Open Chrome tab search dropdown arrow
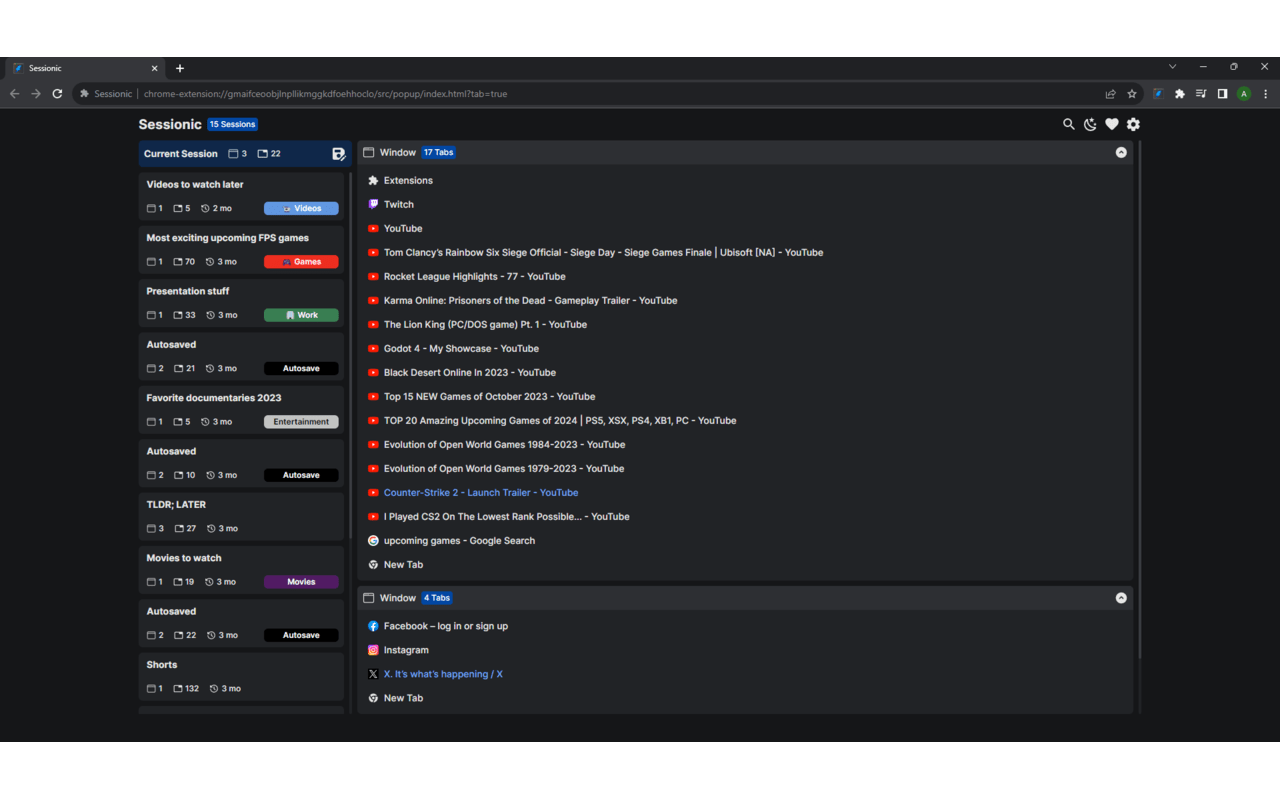The width and height of the screenshot is (1280, 800). tap(1172, 67)
